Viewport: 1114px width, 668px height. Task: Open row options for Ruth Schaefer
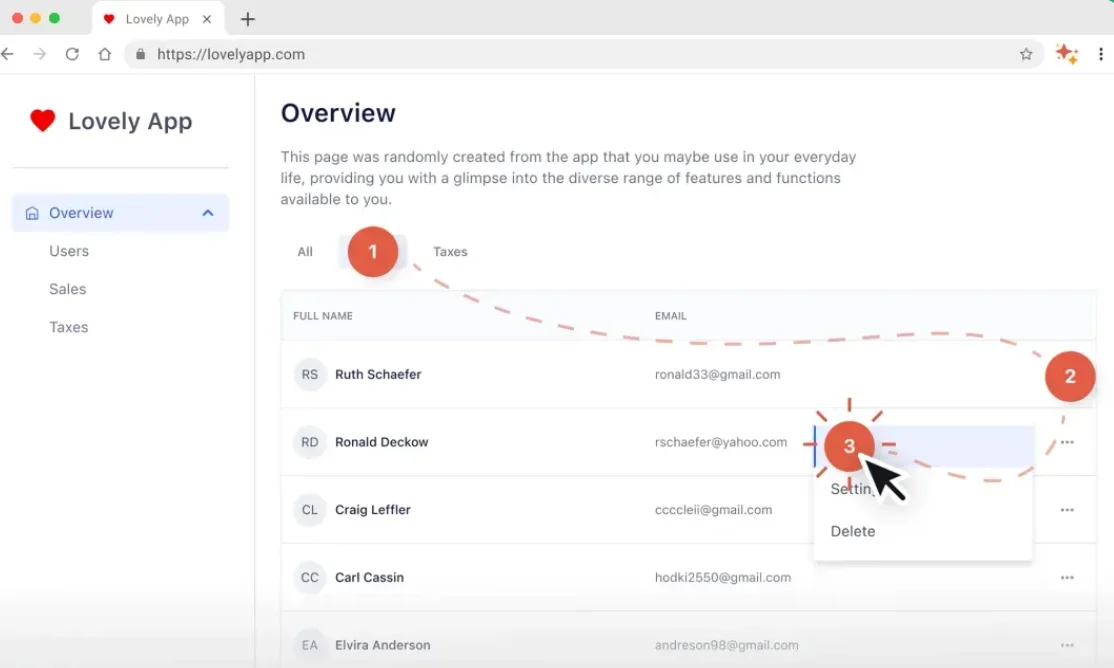click(1067, 374)
